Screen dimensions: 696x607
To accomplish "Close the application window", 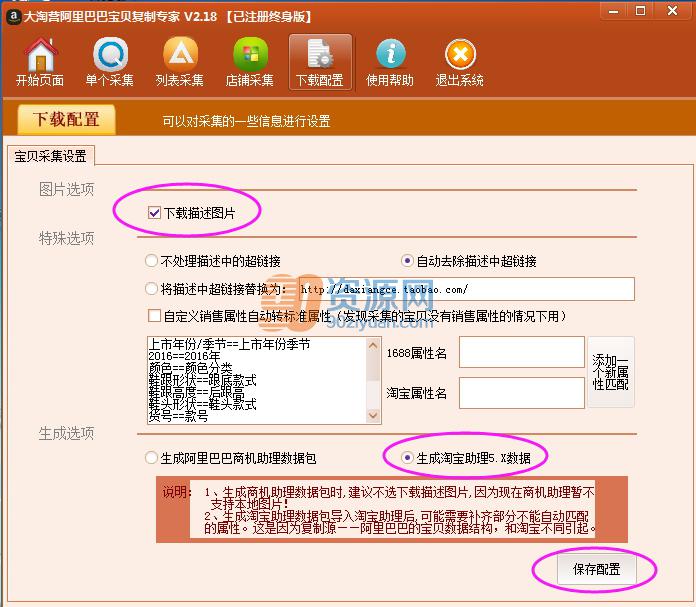I will coord(672,11).
